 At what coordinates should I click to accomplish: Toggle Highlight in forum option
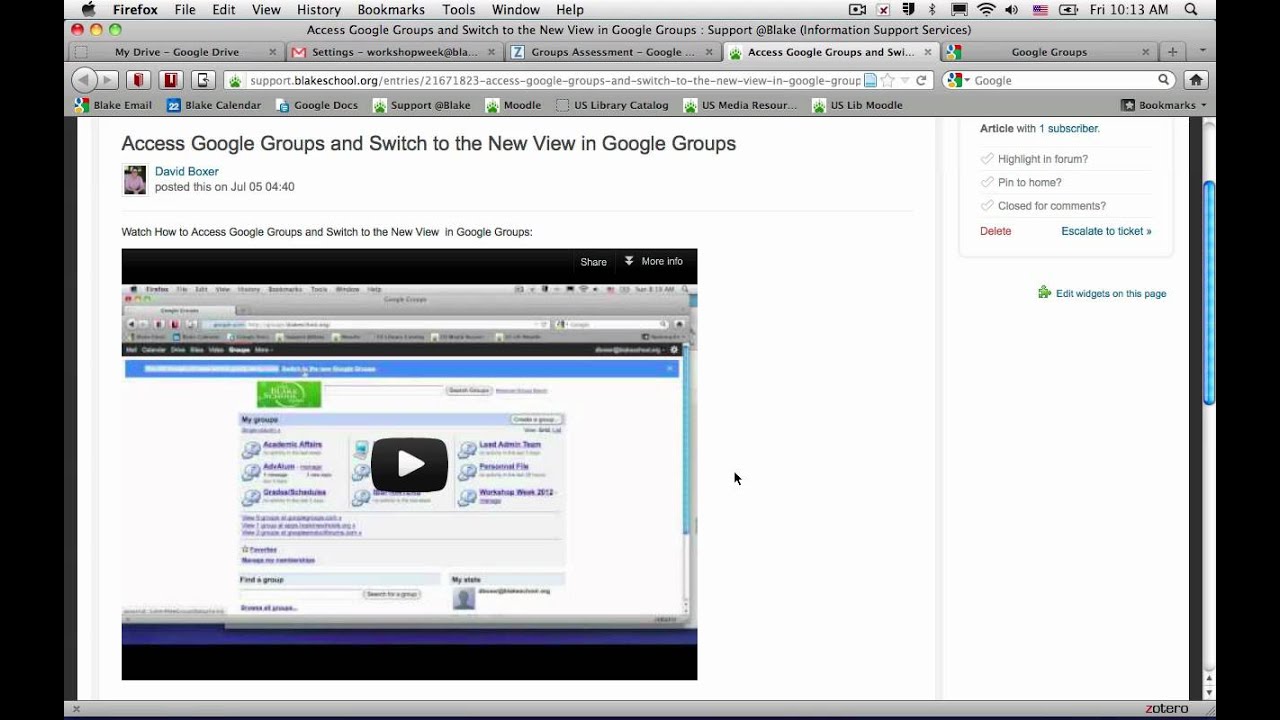point(1034,159)
